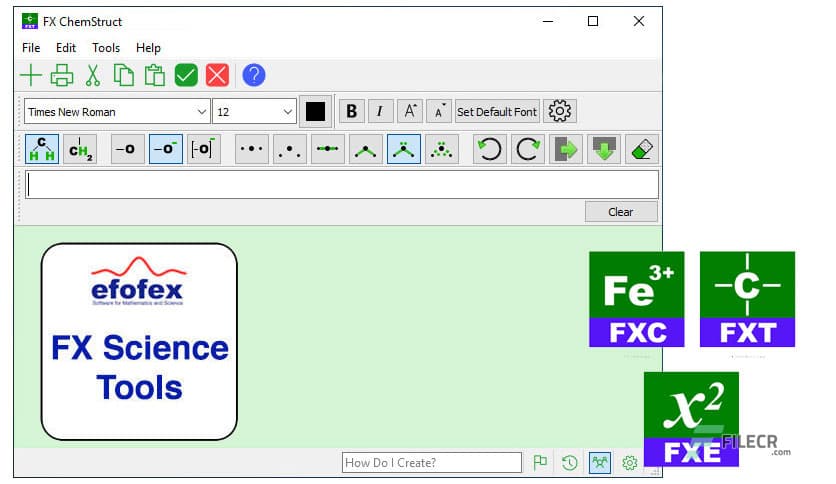Decrease font size with small A icon
The image size is (836, 484).
(439, 111)
